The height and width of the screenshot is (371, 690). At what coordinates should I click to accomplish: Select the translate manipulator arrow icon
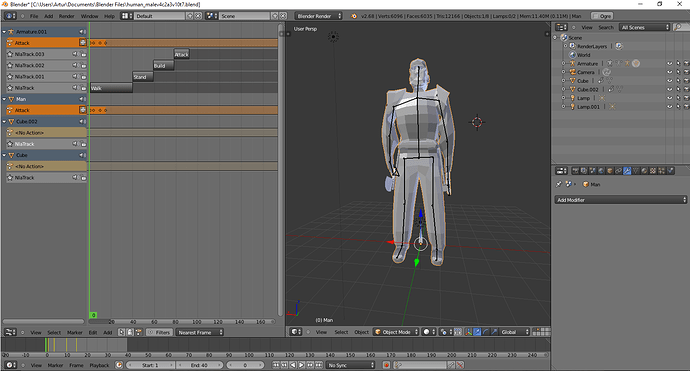pyautogui.click(x=477, y=332)
